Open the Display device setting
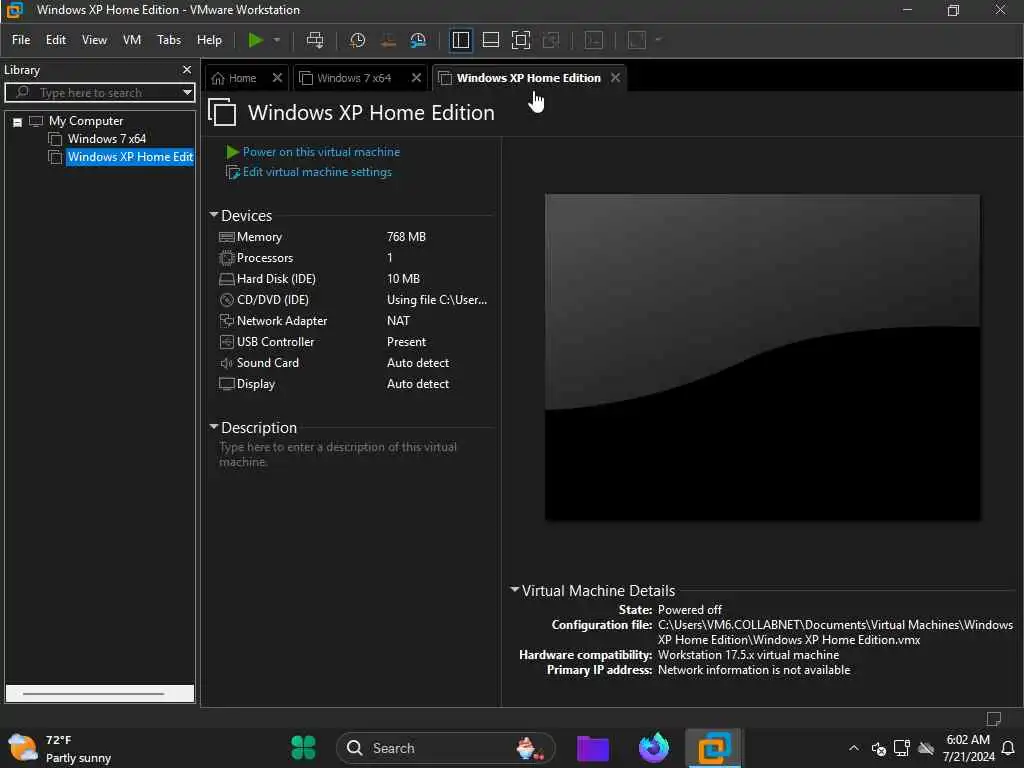Image resolution: width=1024 pixels, height=768 pixels. 255,384
